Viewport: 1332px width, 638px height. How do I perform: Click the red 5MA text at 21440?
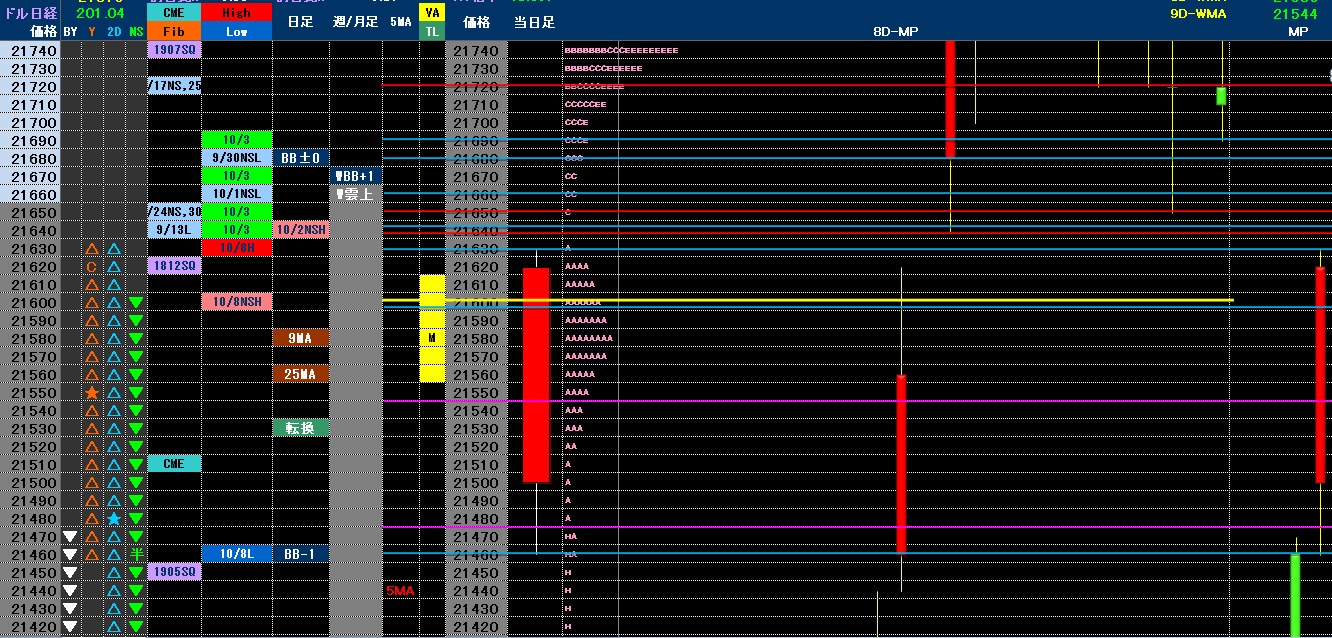[400, 591]
